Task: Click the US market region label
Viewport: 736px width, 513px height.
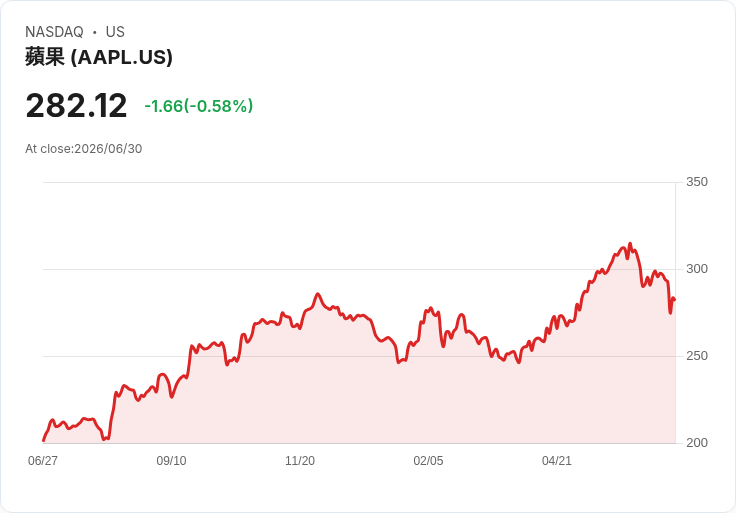Action: click(115, 32)
